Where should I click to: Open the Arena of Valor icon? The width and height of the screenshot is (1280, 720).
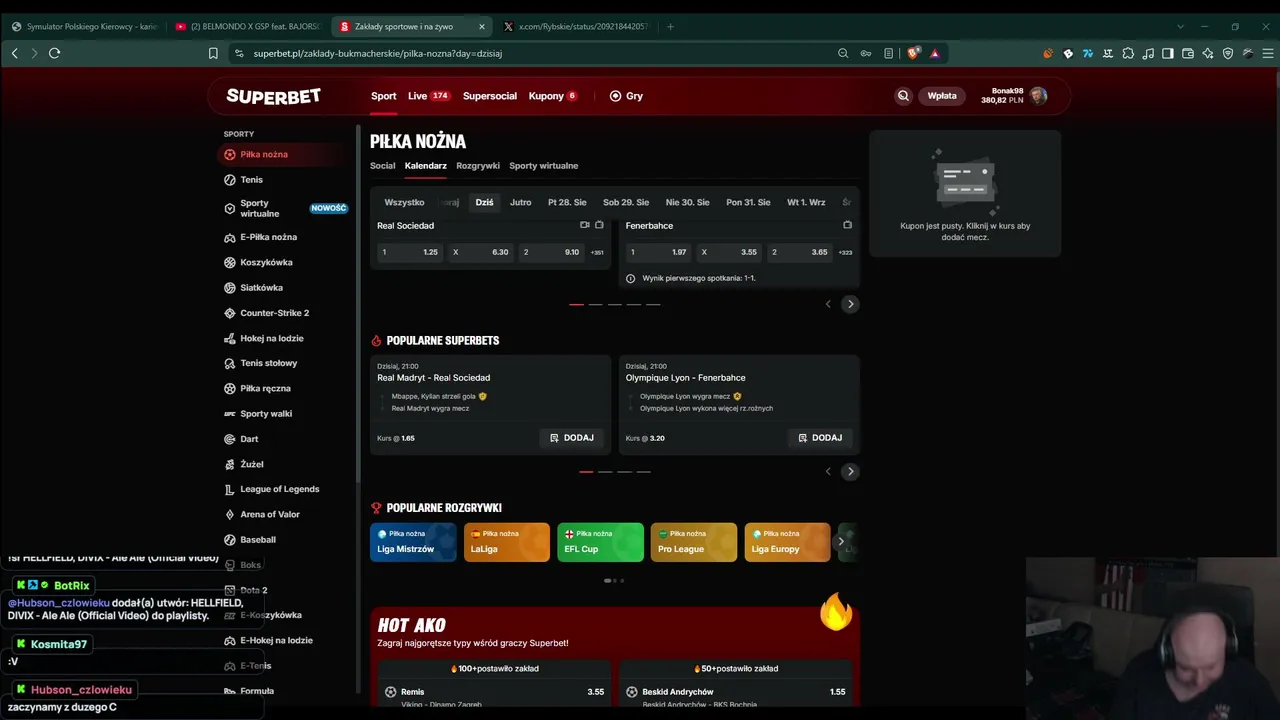pyautogui.click(x=230, y=514)
